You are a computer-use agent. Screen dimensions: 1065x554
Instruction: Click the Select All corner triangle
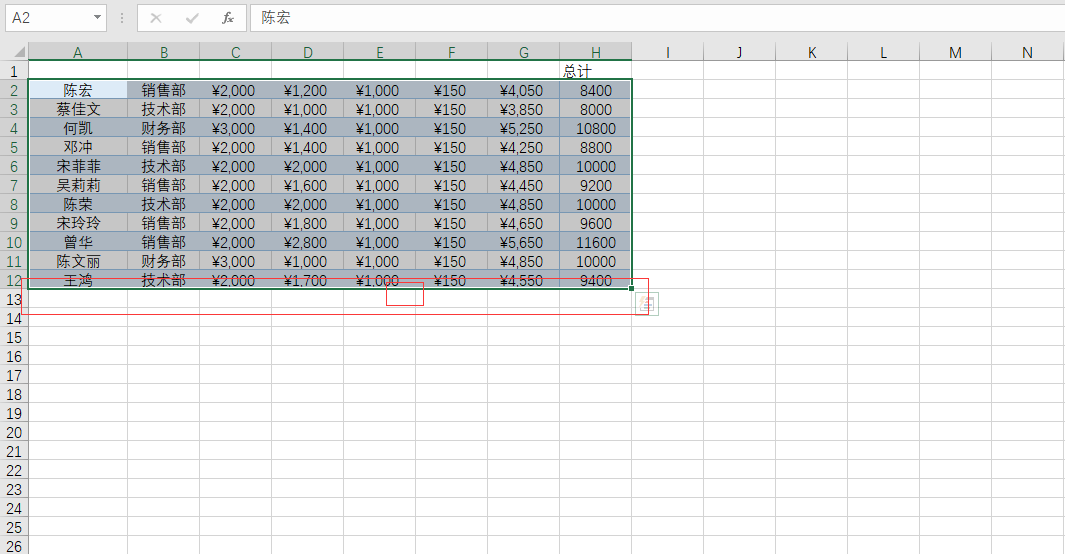pyautogui.click(x=18, y=52)
